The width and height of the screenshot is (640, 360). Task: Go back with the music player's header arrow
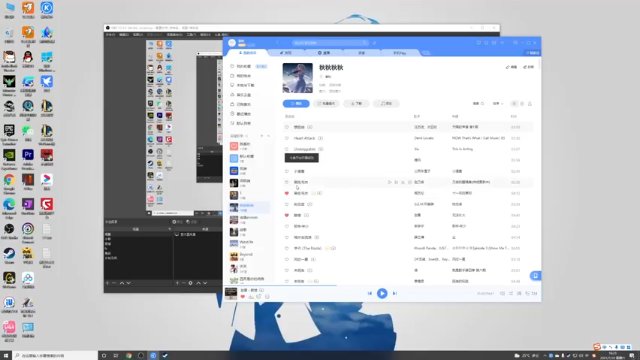tap(278, 42)
